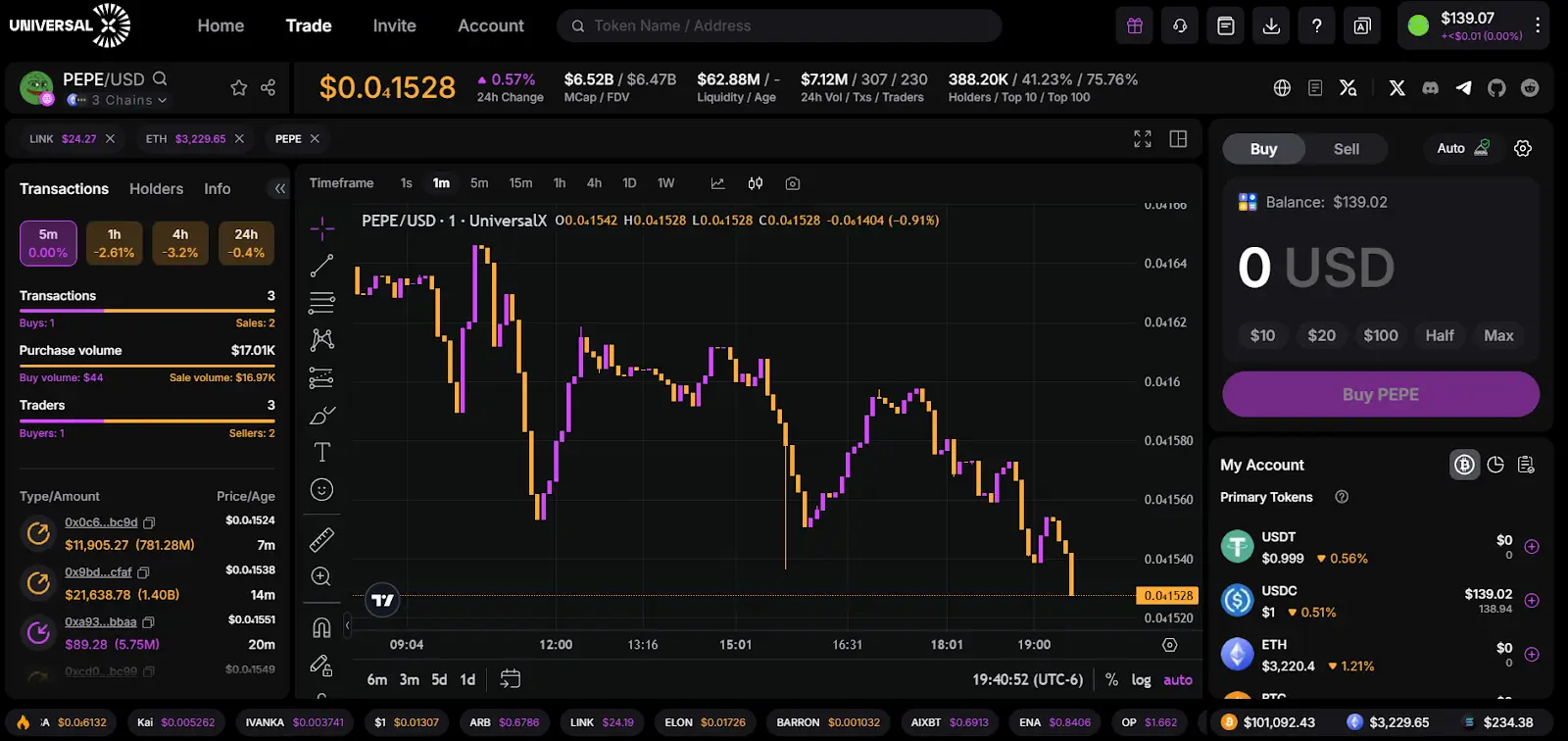Add PEPE to favorites with star icon
Viewport: 1568px width, 741px height.
click(x=238, y=88)
